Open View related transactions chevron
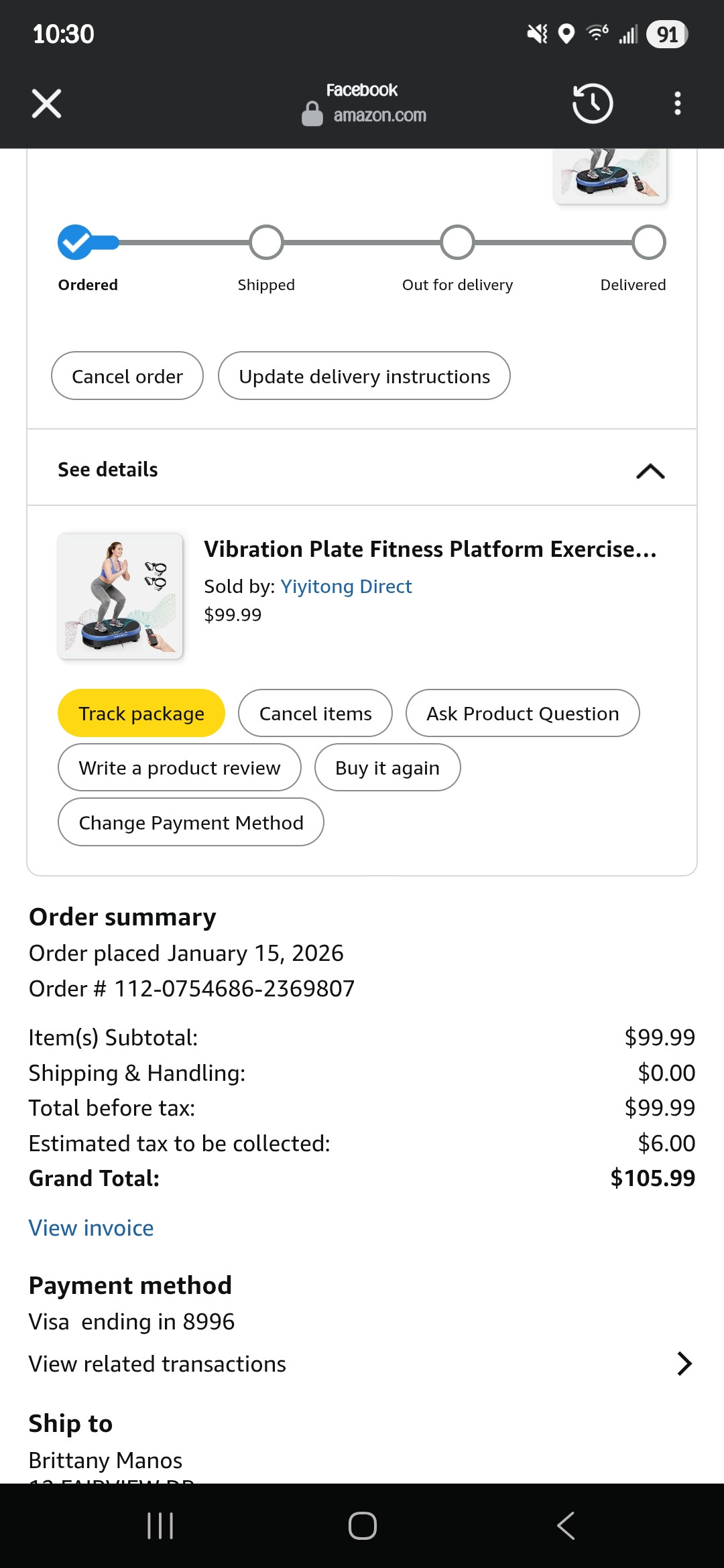724x1568 pixels. tap(684, 1364)
